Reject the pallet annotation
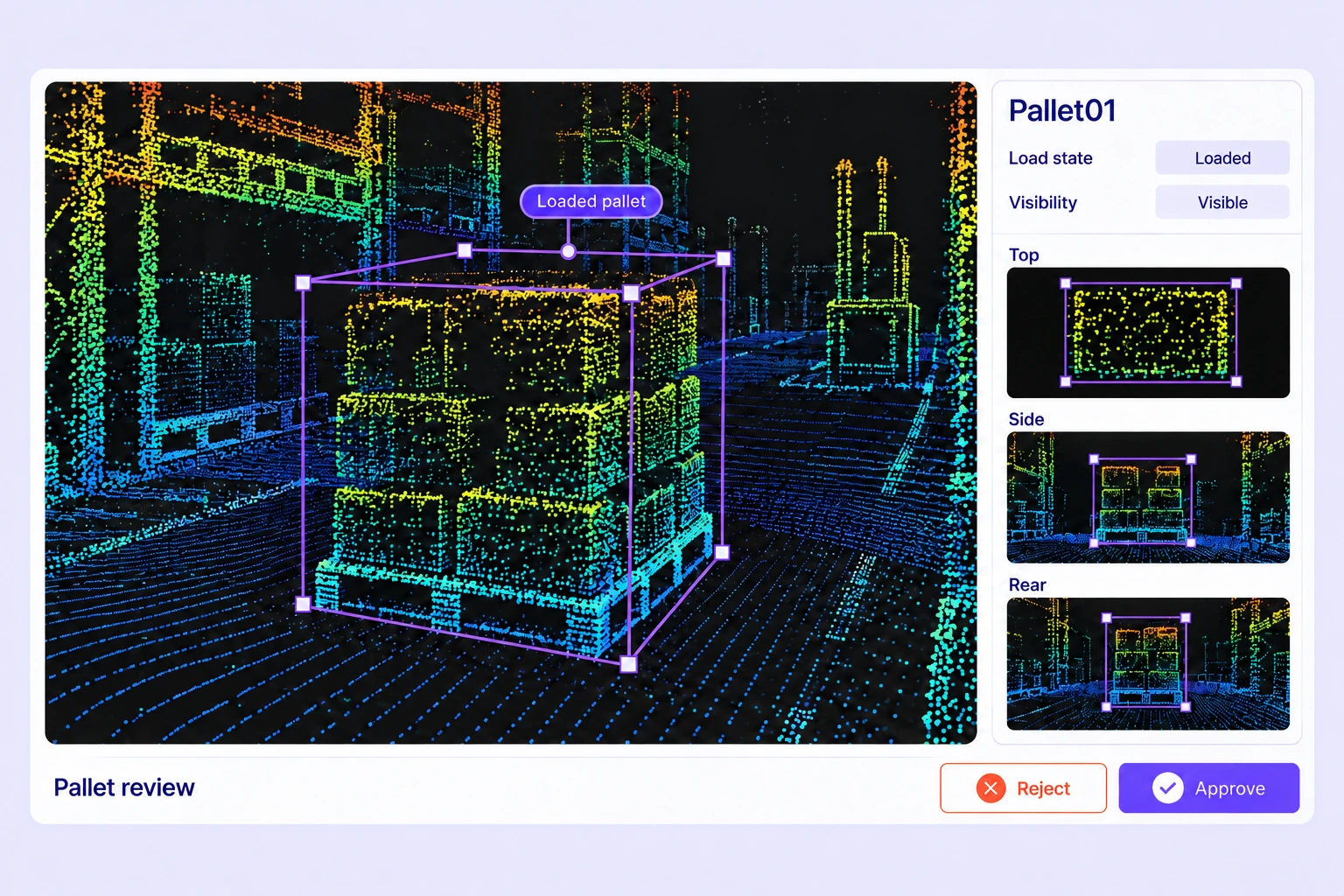This screenshot has width=1344, height=896. tap(1023, 788)
